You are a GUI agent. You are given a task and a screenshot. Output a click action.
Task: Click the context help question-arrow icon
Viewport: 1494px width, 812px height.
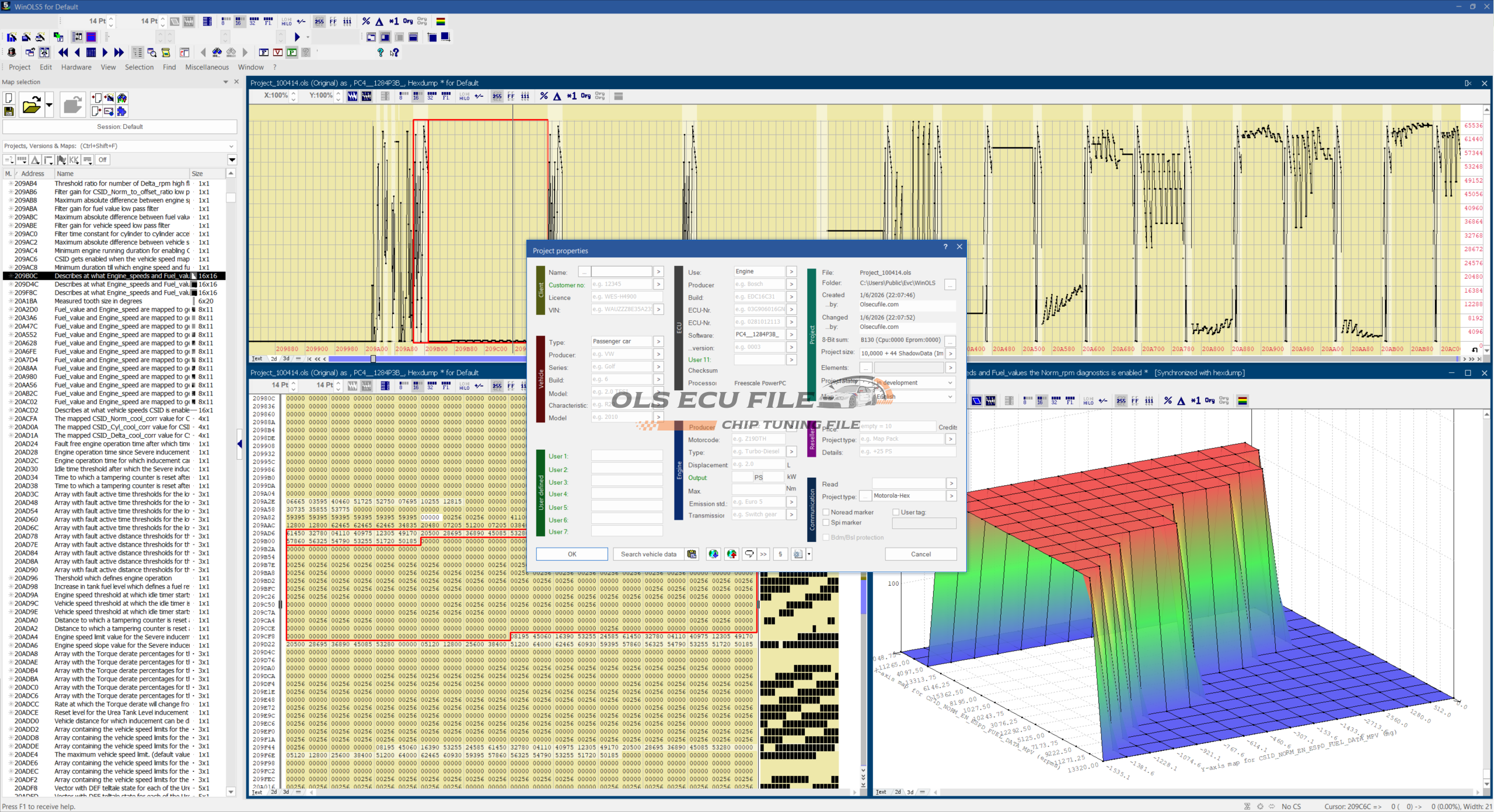[x=395, y=52]
